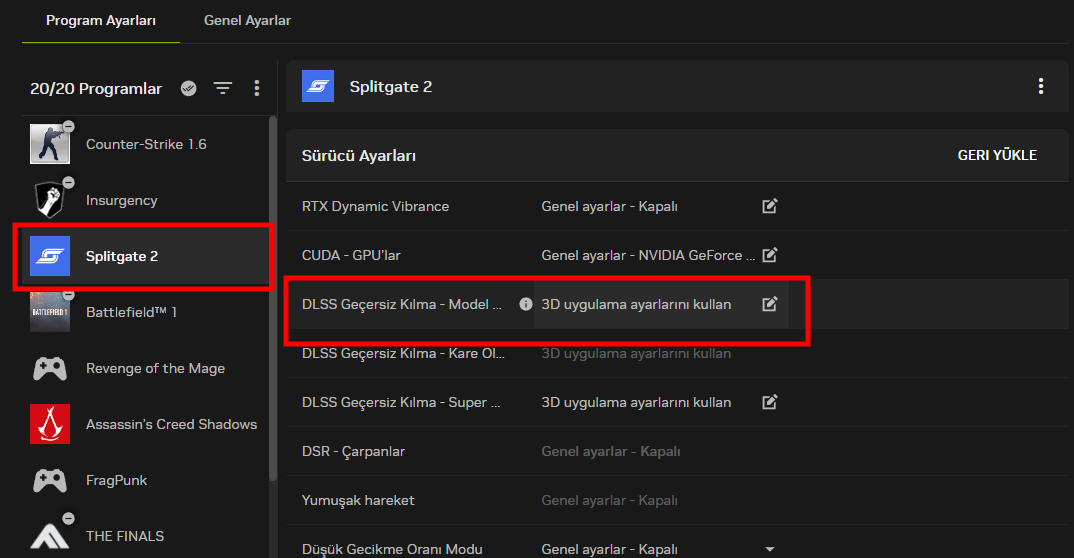1074x558 pixels.
Task: Select FragPunk in program list
Action: tap(145, 481)
